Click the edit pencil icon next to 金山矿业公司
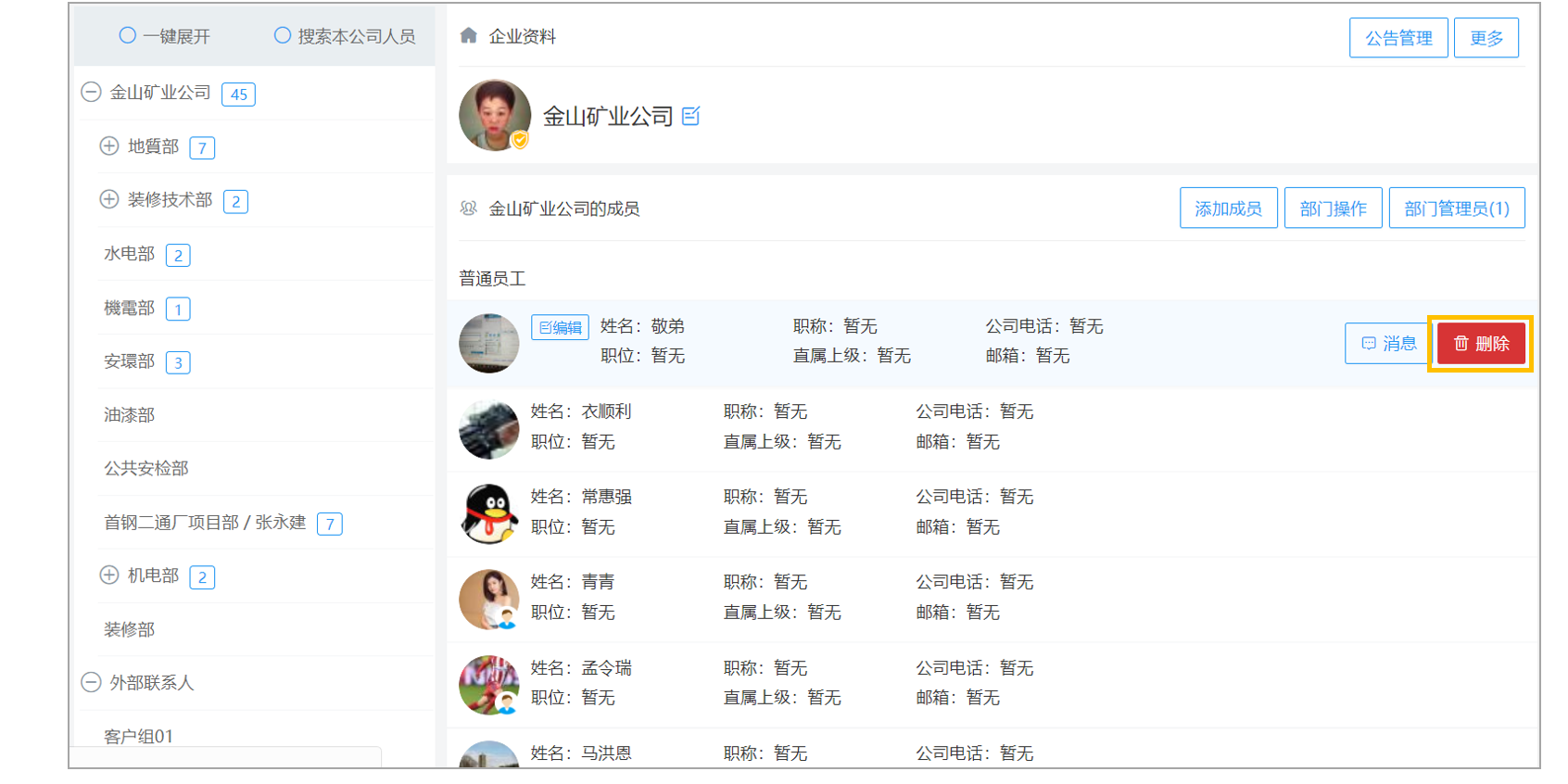This screenshot has height=784, width=1568. [x=691, y=116]
